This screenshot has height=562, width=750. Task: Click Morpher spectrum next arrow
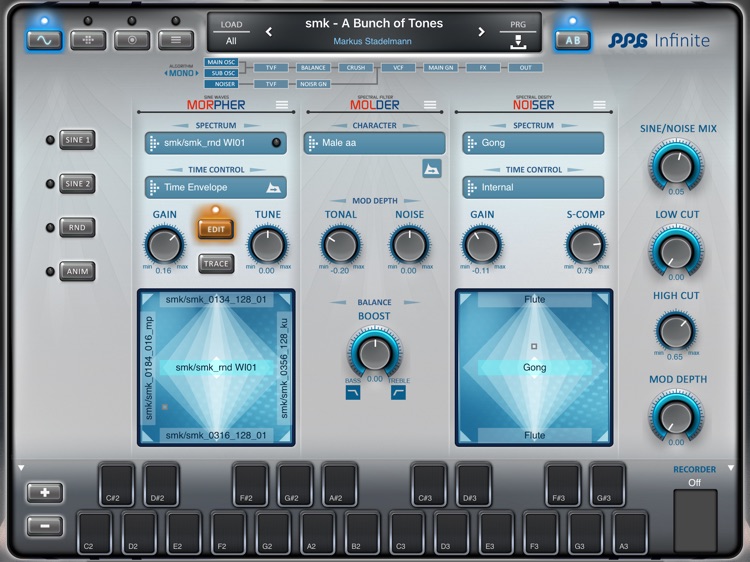(252, 126)
